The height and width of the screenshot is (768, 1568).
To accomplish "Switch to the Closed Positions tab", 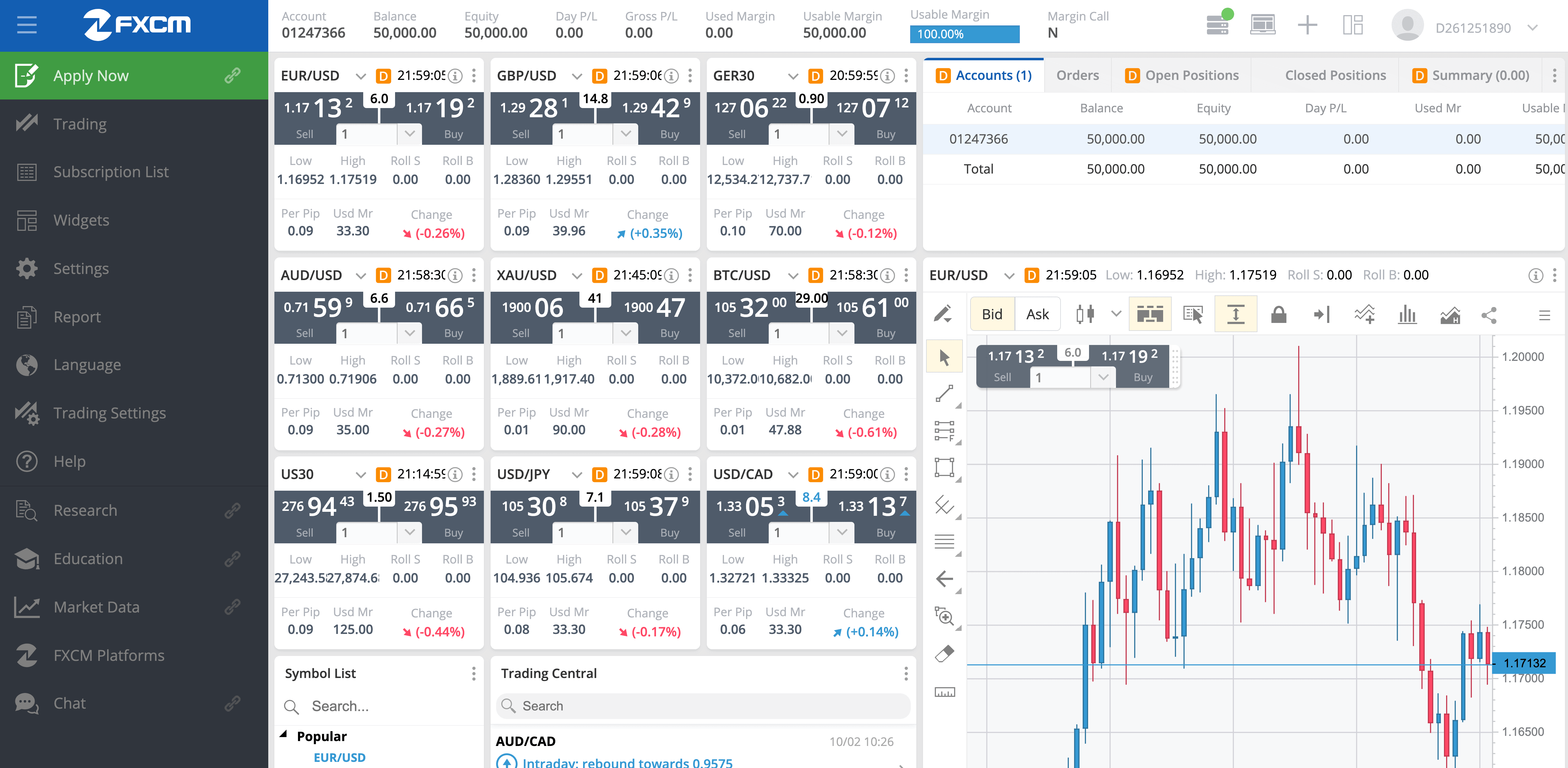I will pos(1335,75).
